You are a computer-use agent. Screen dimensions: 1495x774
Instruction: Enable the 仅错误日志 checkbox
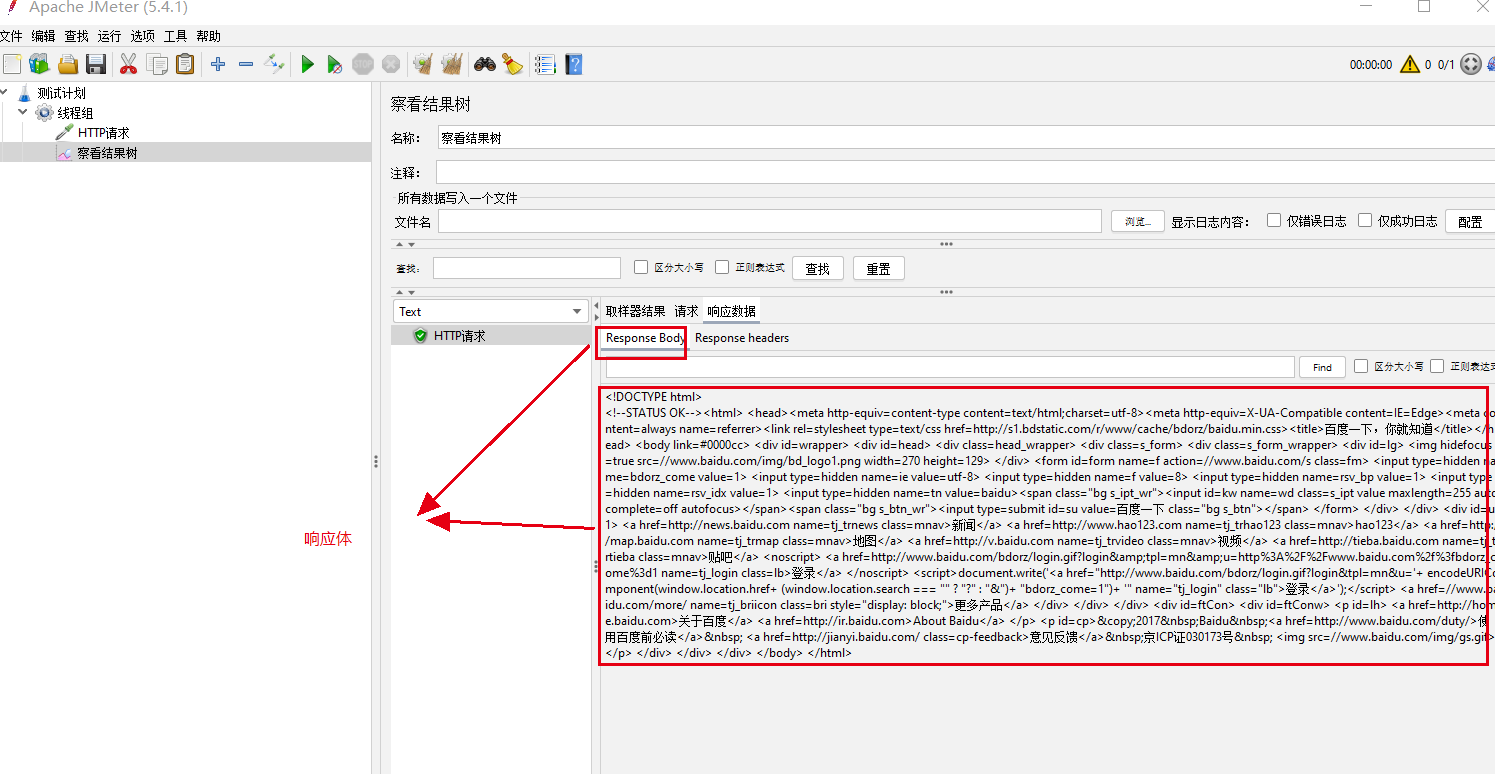coord(1274,220)
